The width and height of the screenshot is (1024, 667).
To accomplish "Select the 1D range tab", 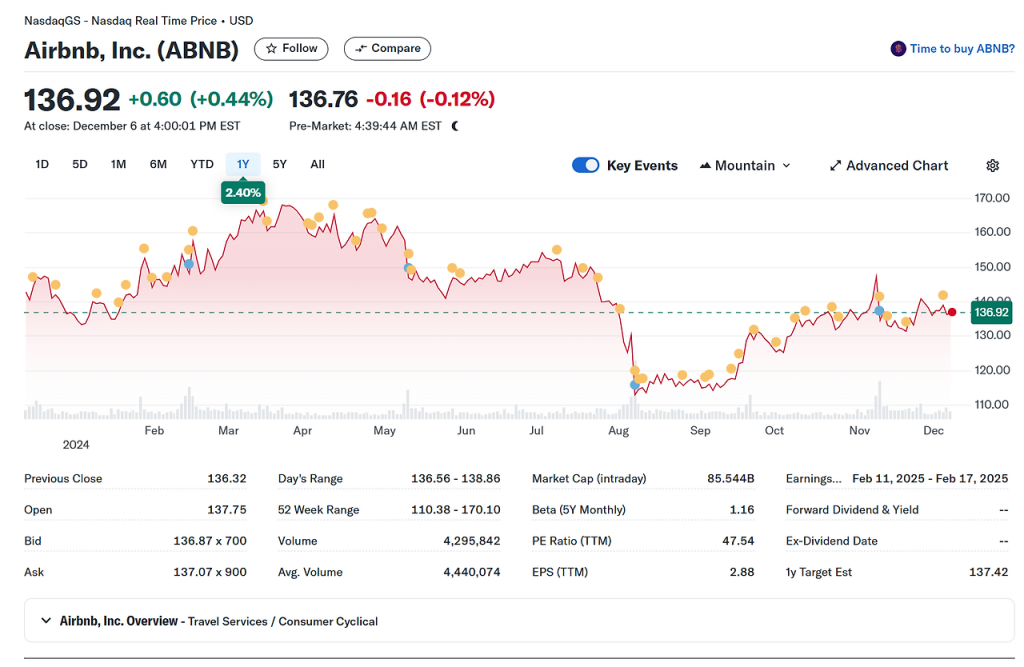I will click(42, 165).
